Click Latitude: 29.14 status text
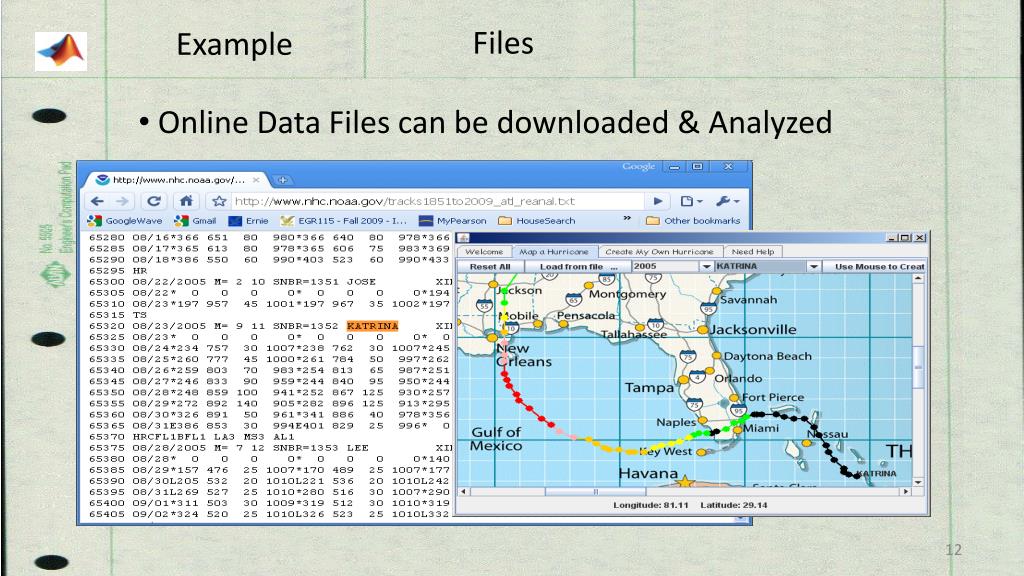This screenshot has width=1024, height=576. [733, 505]
